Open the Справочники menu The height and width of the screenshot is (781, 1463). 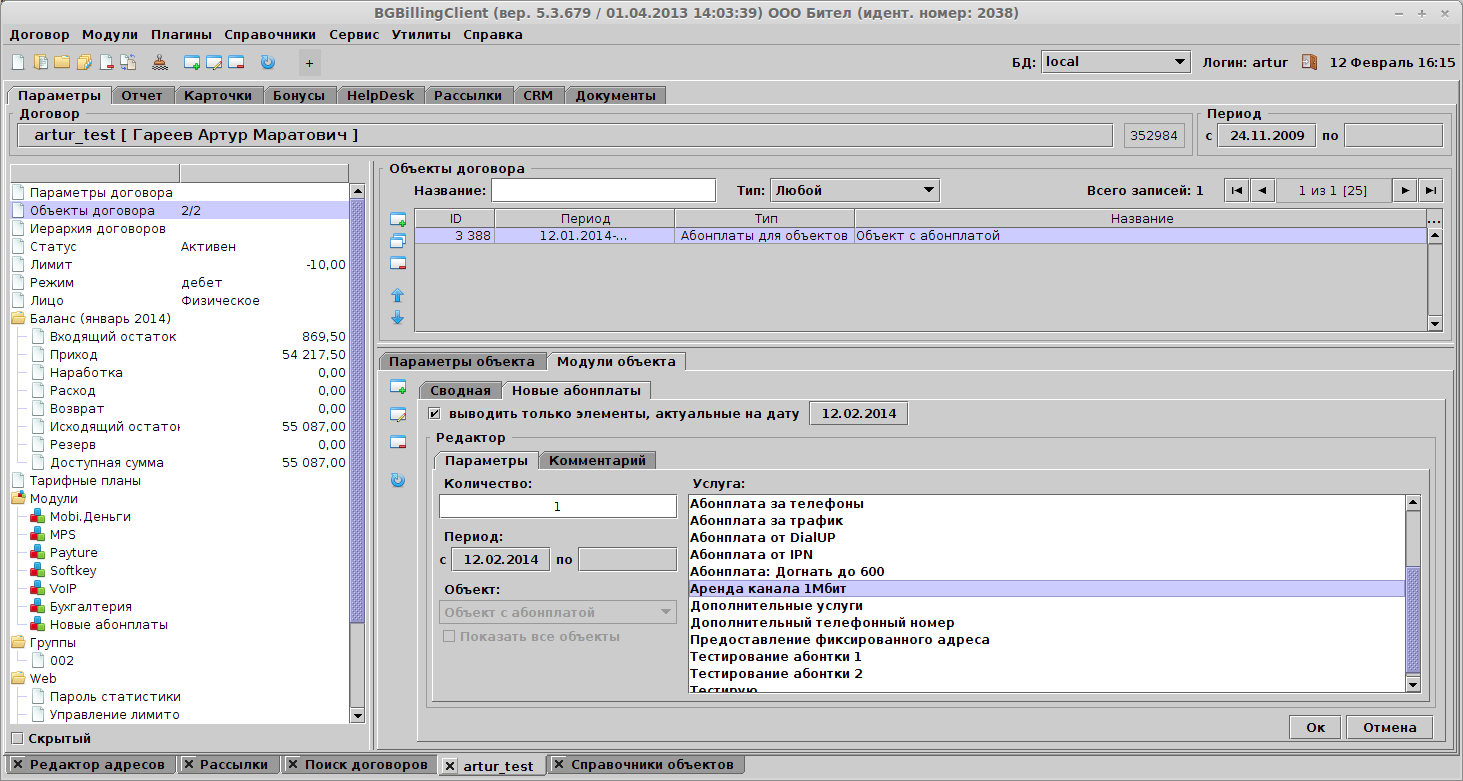[x=268, y=33]
